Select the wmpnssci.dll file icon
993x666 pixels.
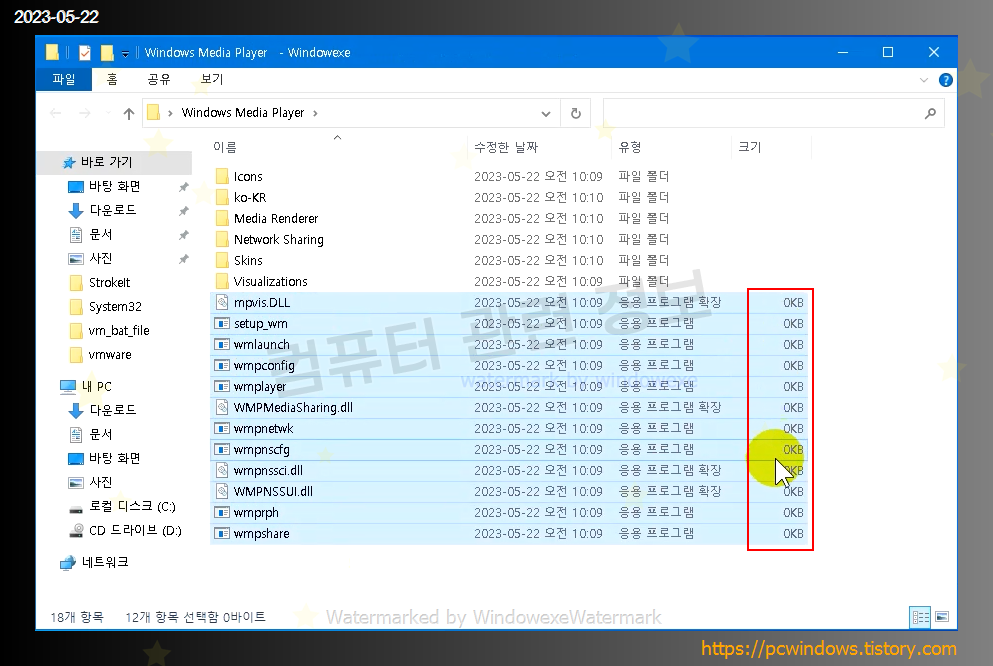(x=222, y=470)
